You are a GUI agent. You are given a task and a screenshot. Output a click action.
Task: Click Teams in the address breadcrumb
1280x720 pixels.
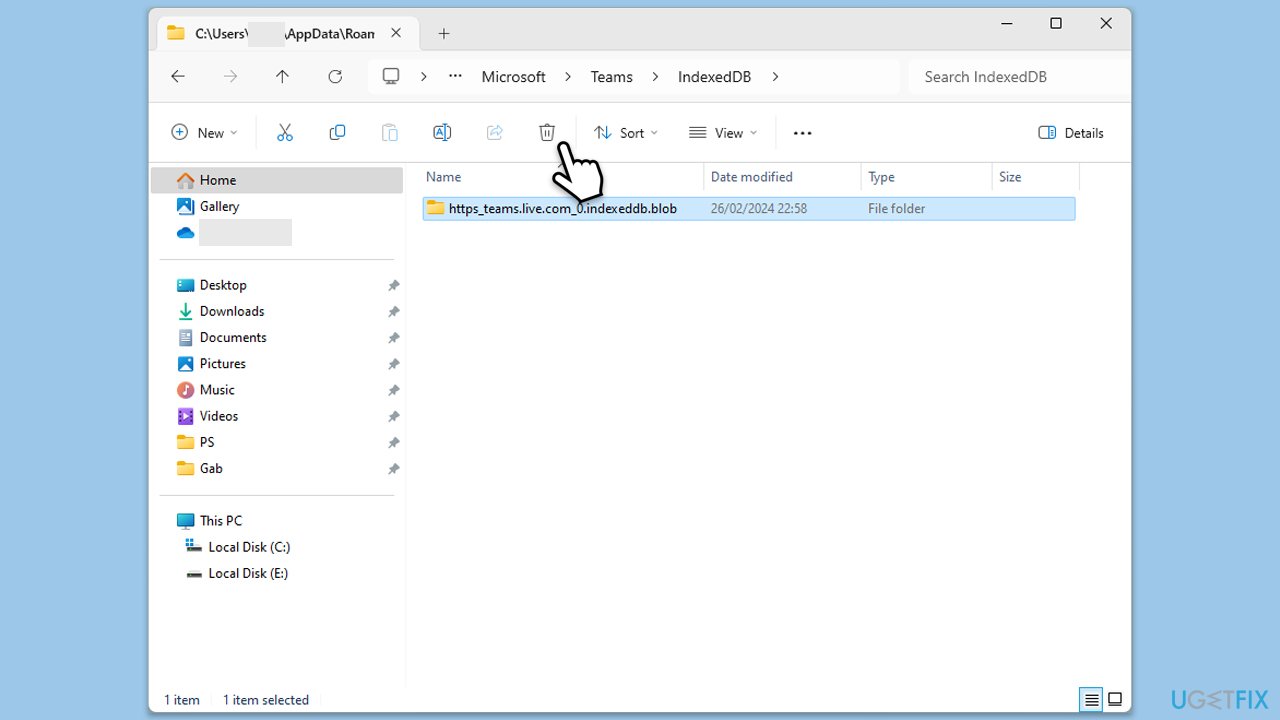[611, 77]
